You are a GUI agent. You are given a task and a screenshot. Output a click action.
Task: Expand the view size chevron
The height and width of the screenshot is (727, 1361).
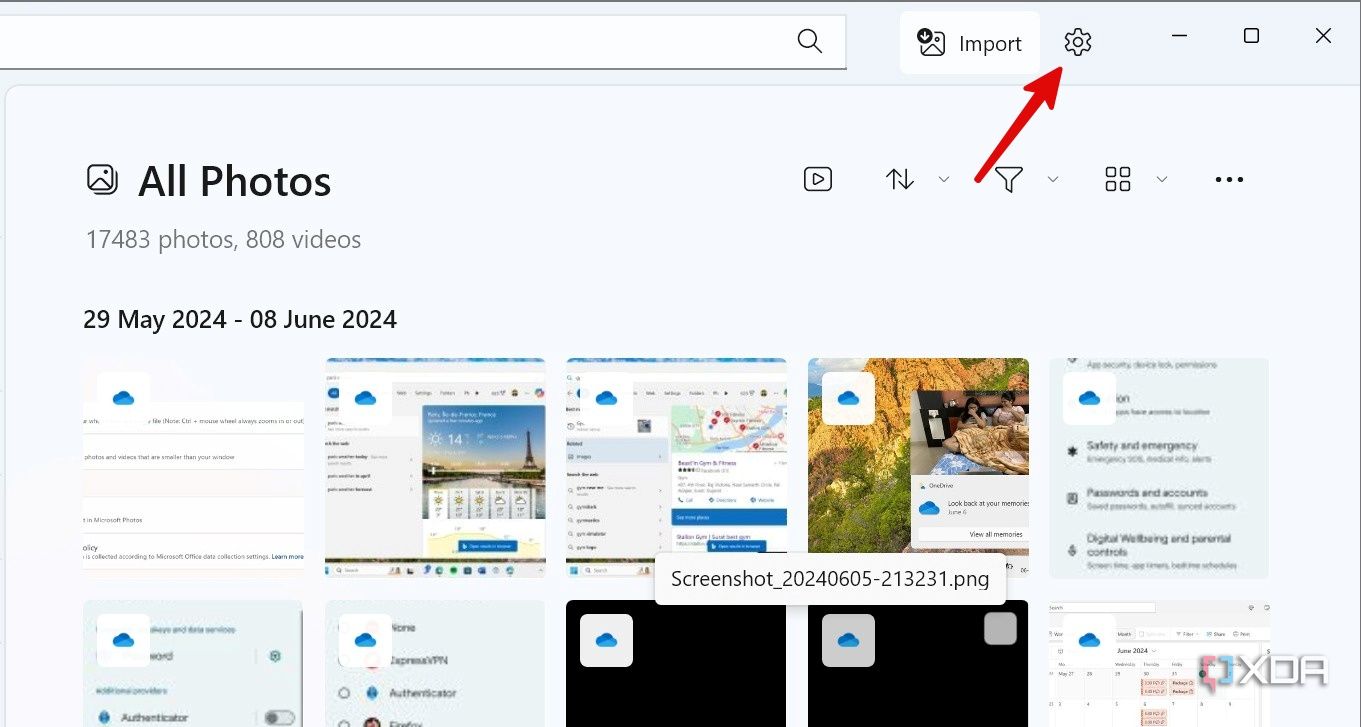pos(1161,179)
